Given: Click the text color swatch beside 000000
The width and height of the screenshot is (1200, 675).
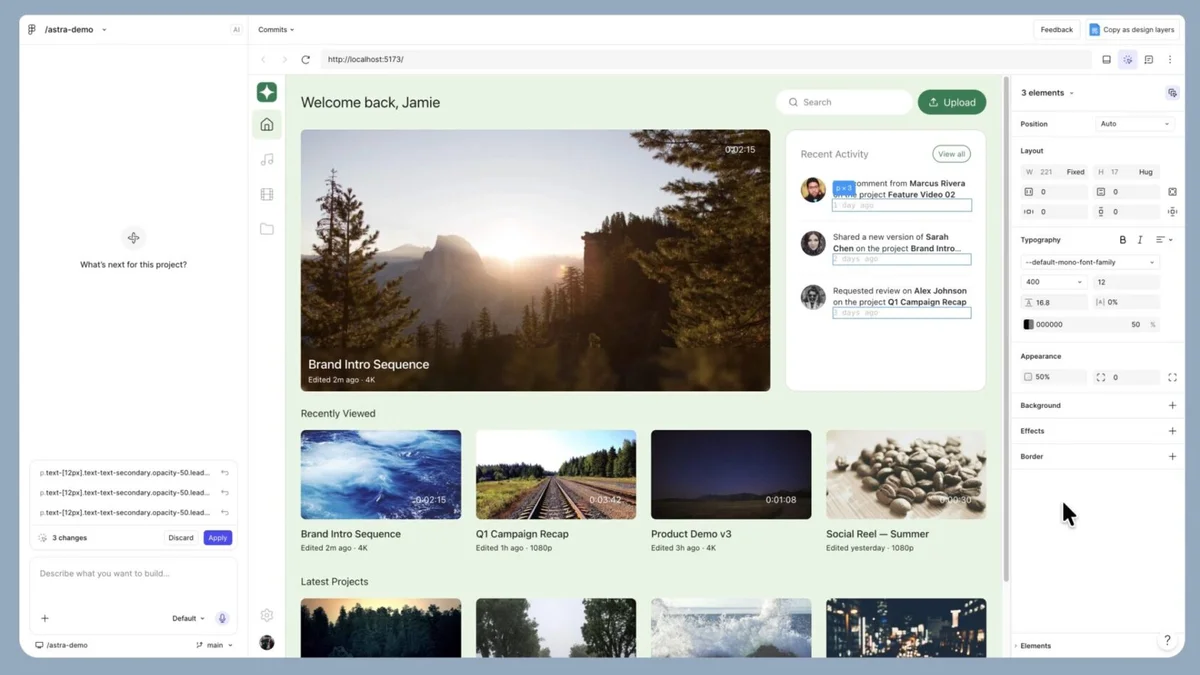Looking at the screenshot, I should pyautogui.click(x=1029, y=325).
